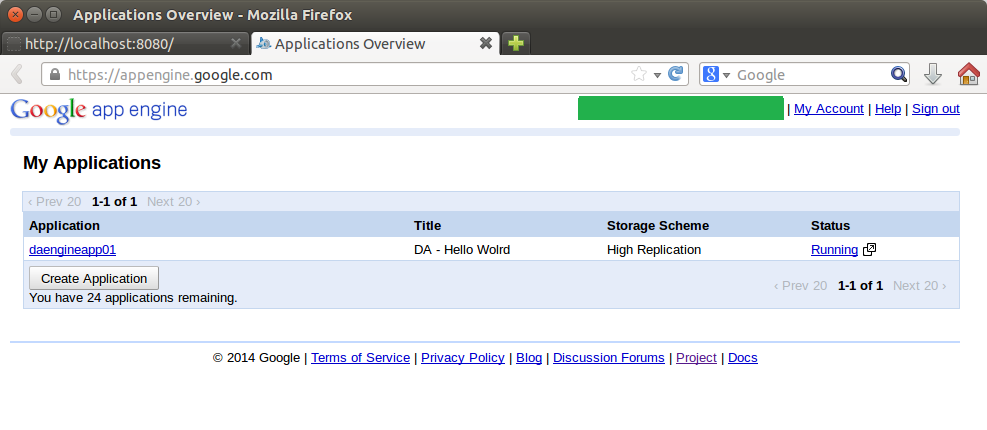This screenshot has width=987, height=430.
Task: Reload the page with the refresh icon
Action: [x=676, y=75]
